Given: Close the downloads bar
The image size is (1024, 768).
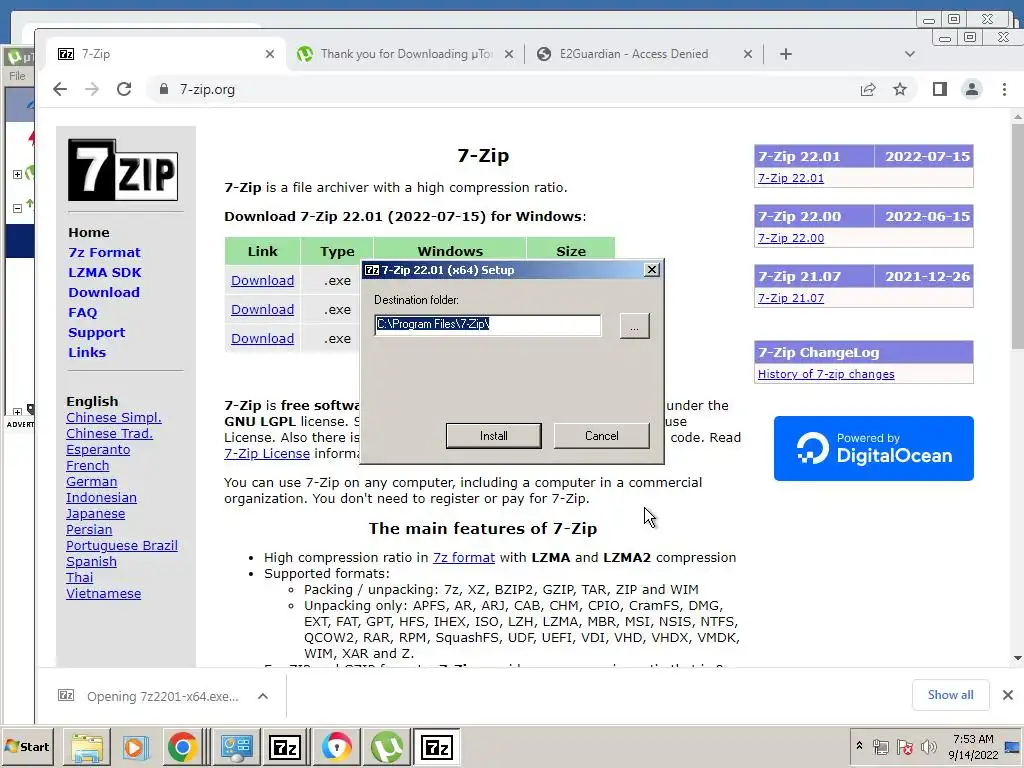Looking at the screenshot, I should [x=1008, y=695].
